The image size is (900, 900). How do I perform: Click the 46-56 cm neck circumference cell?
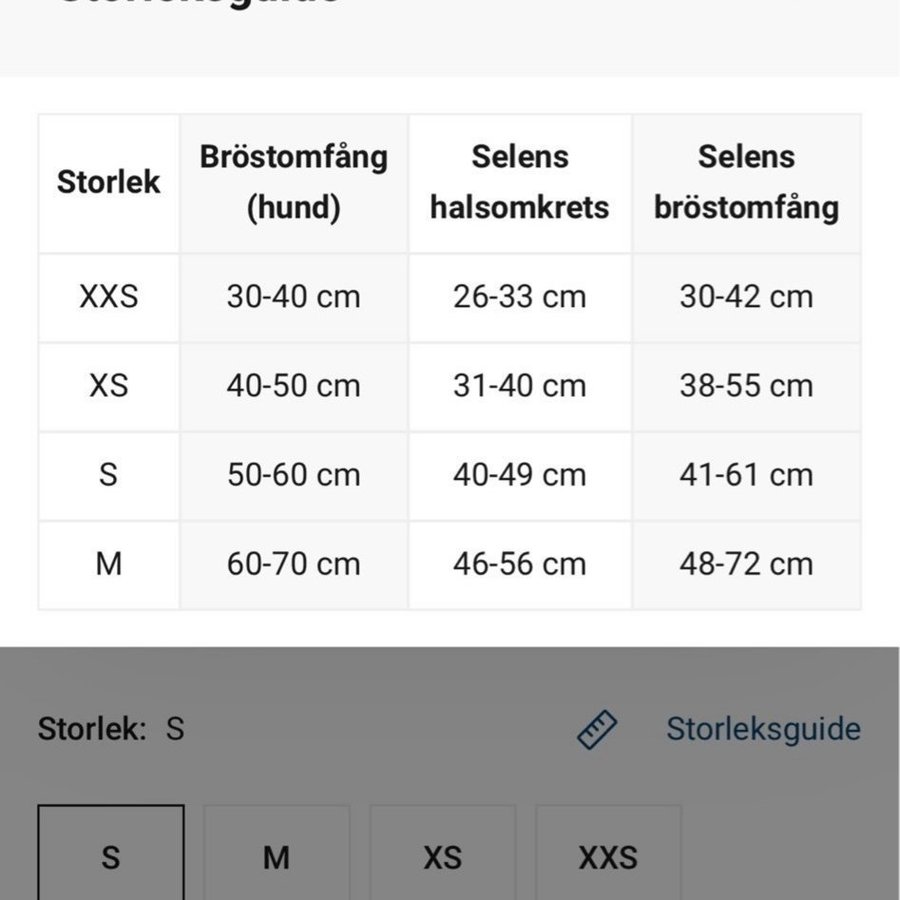(520, 564)
